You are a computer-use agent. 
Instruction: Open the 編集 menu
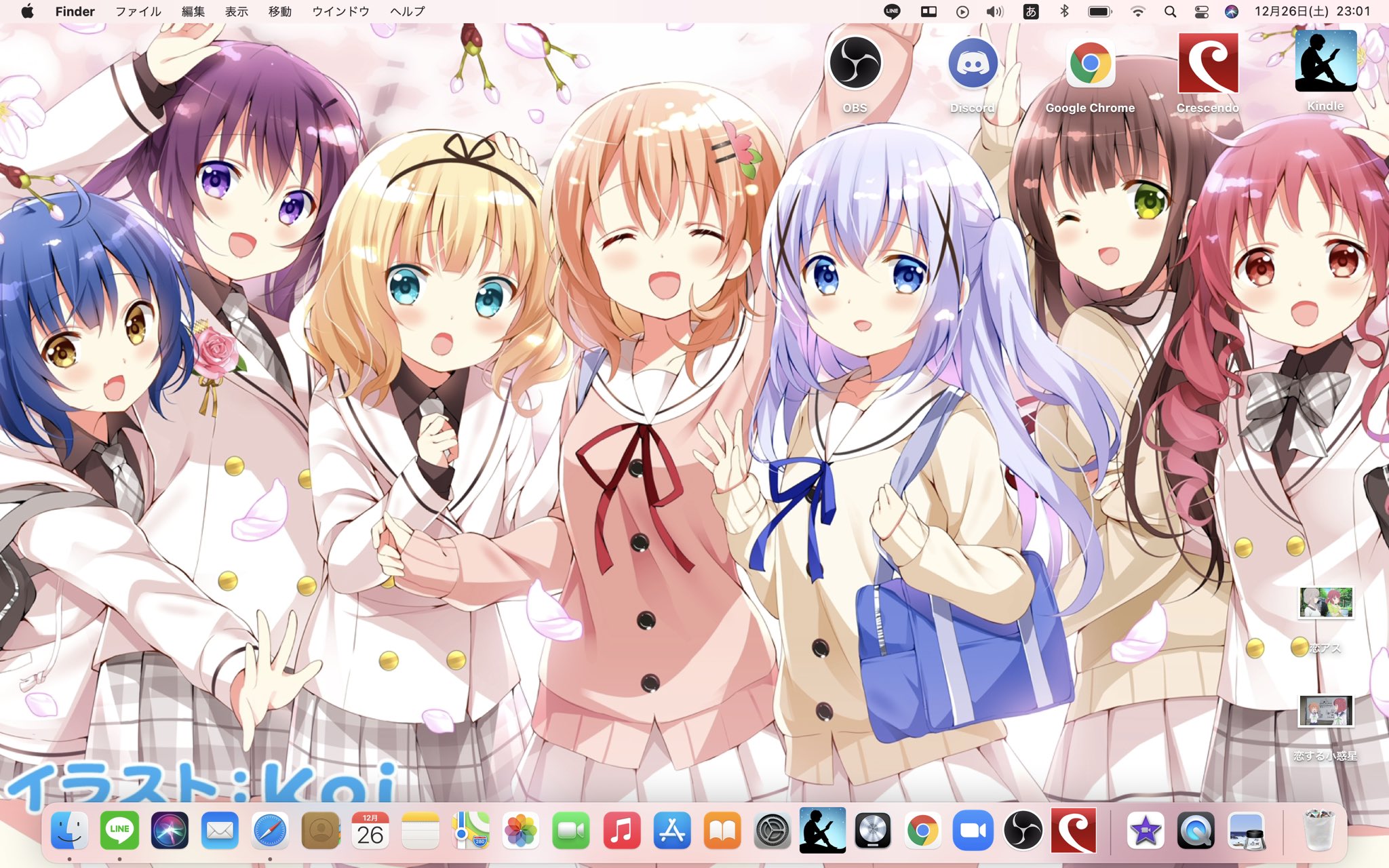tap(193, 11)
